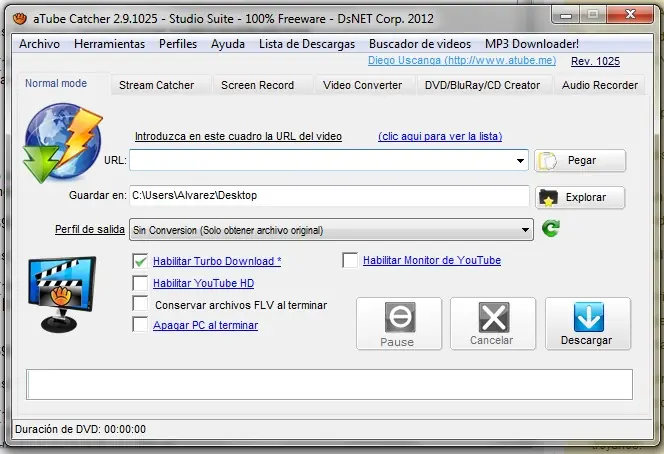Close the aTube Catcher window
Screen dimensions: 664x454
630,15
